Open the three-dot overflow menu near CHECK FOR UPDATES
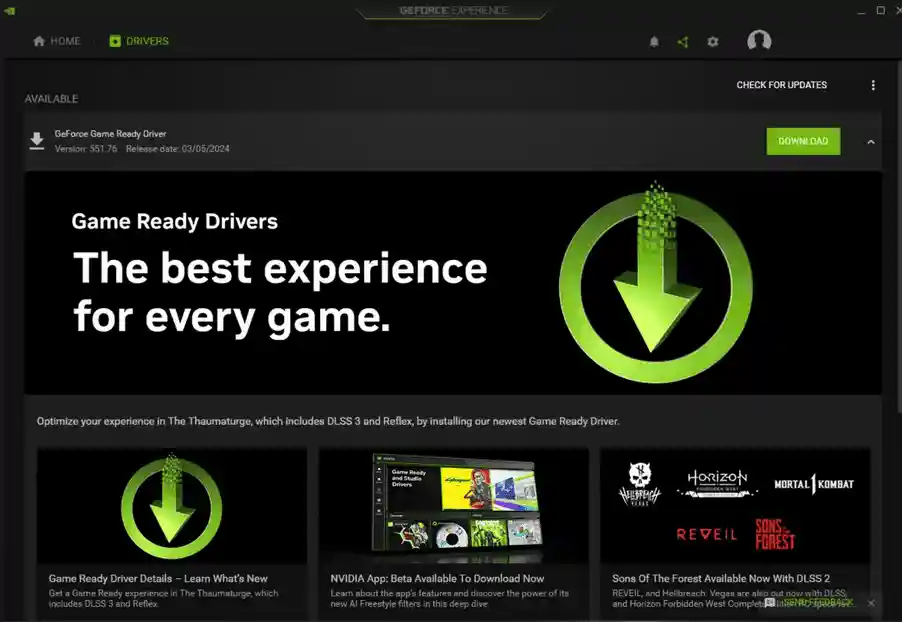This screenshot has height=622, width=902. click(x=872, y=85)
